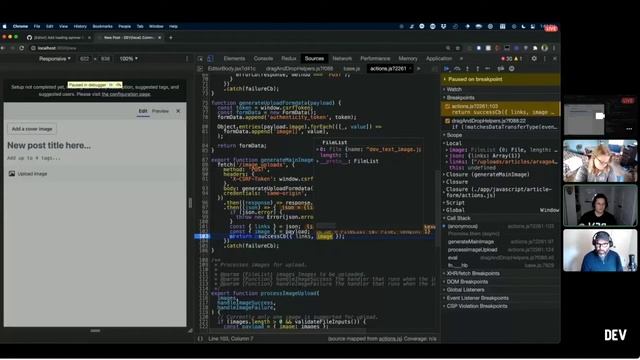Viewport: 640px width, 360px height.
Task: Click the GitHub tab favicon
Action: pyautogui.click(x=29, y=38)
